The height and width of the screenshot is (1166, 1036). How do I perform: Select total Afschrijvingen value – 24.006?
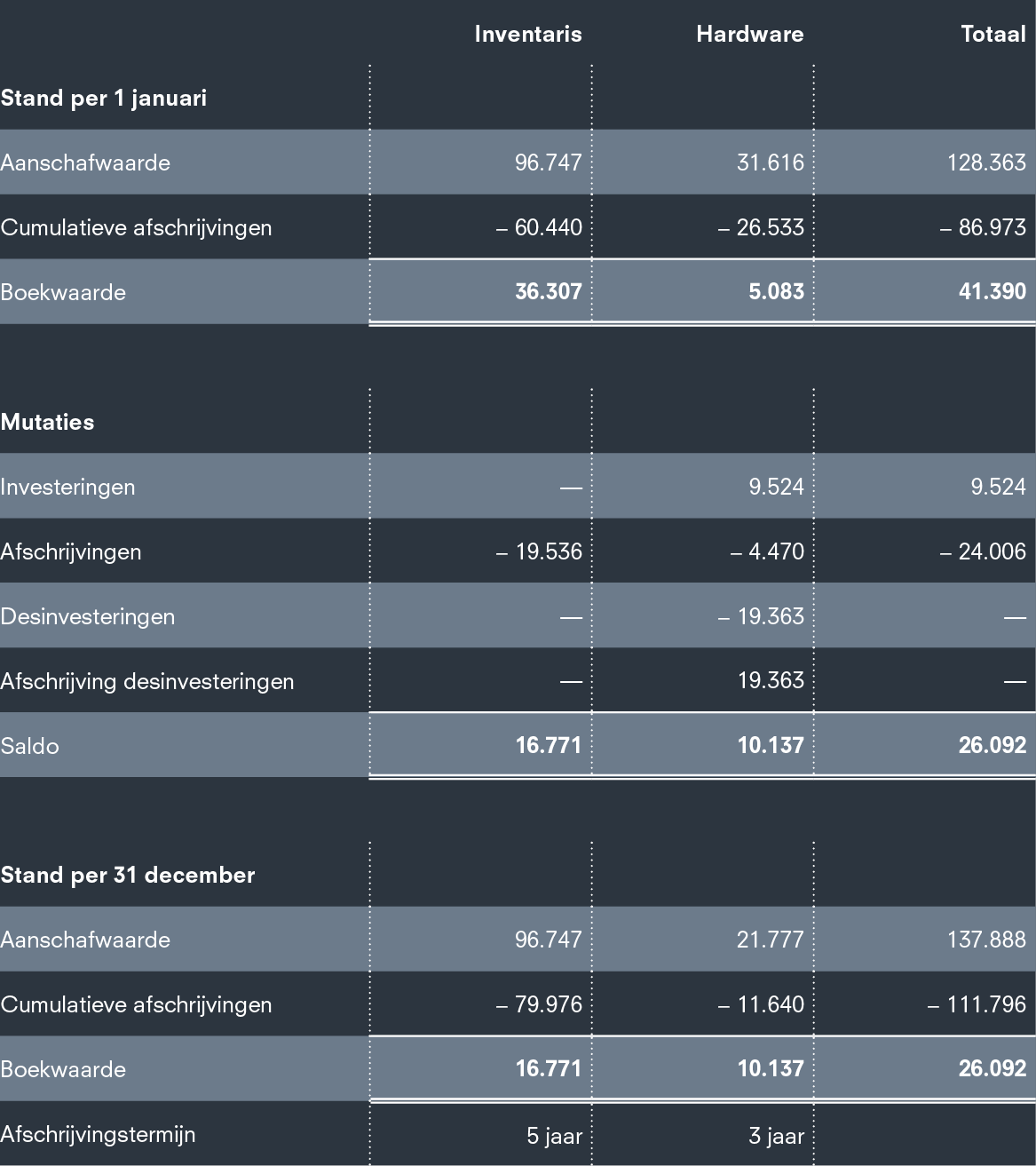coord(983,551)
